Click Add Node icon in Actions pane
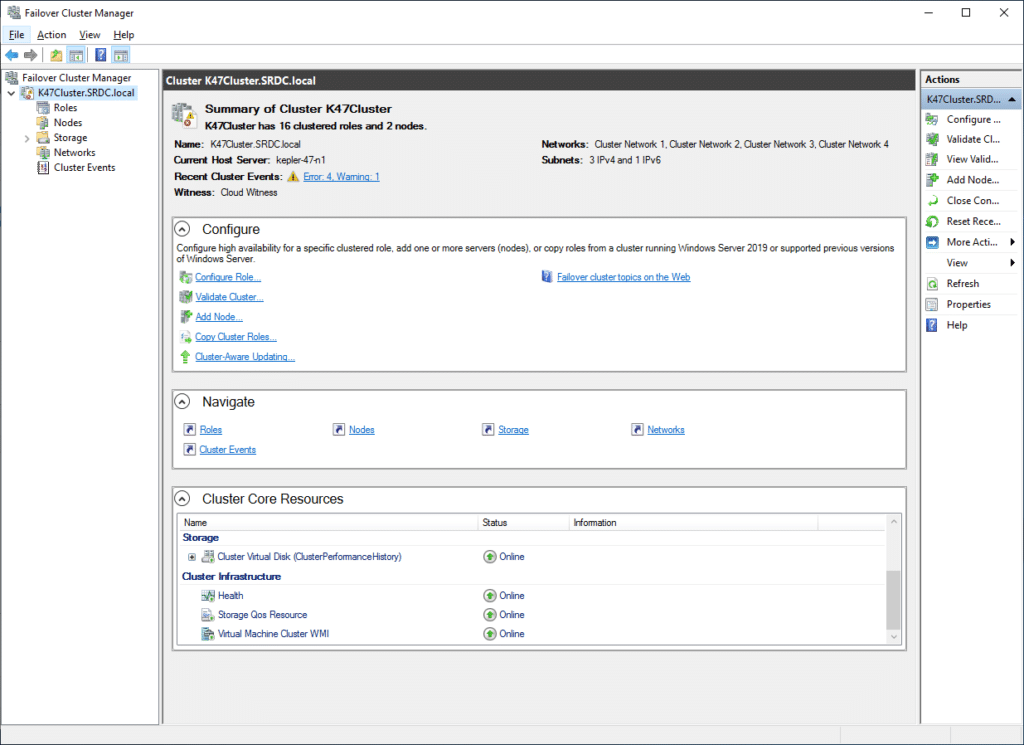Screen dimensions: 1024x745 click(933, 180)
